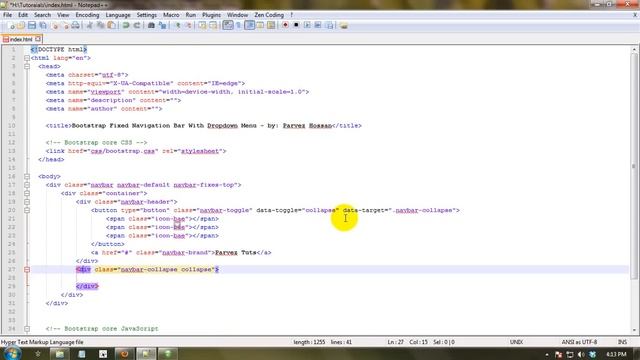Click UNIX line ending in status bar
Viewport: 640px width, 360px height.
(x=516, y=342)
